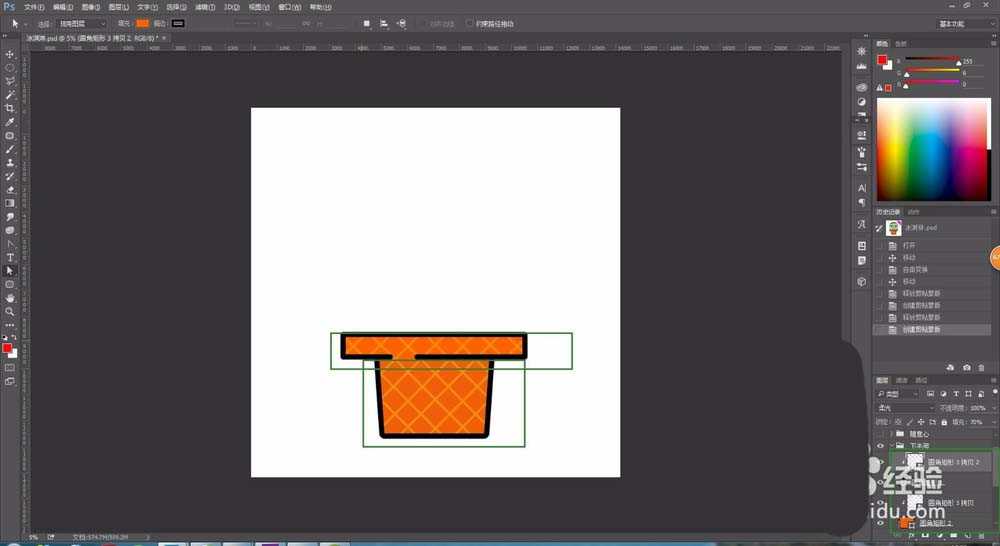
Task: Select the Eyedropper tool
Action: (x=10, y=122)
